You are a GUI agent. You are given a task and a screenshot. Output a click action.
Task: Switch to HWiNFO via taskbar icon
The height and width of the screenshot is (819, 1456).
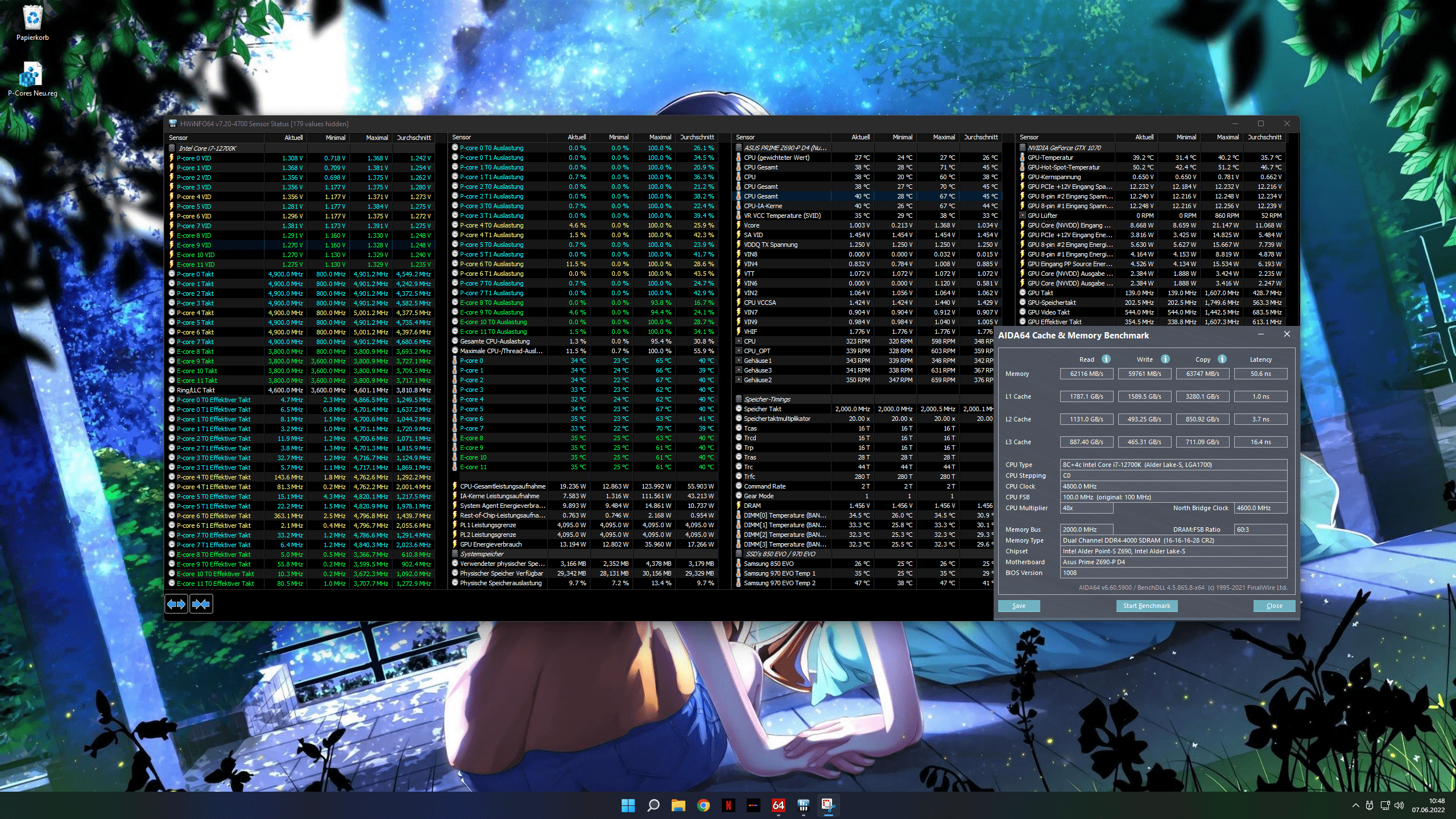803,805
